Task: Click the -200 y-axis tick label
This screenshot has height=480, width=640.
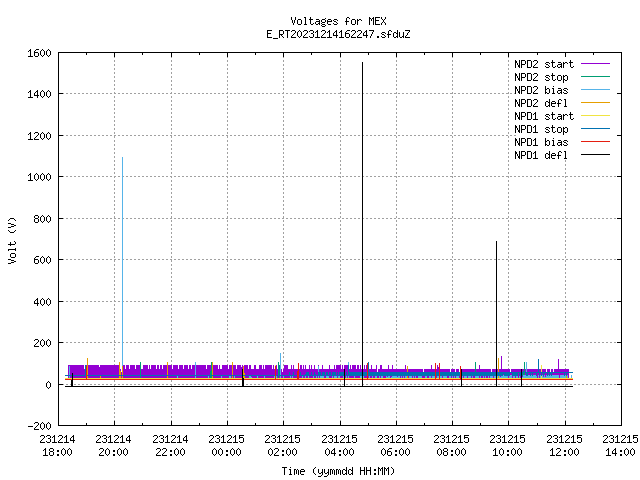Action: pyautogui.click(x=39, y=426)
